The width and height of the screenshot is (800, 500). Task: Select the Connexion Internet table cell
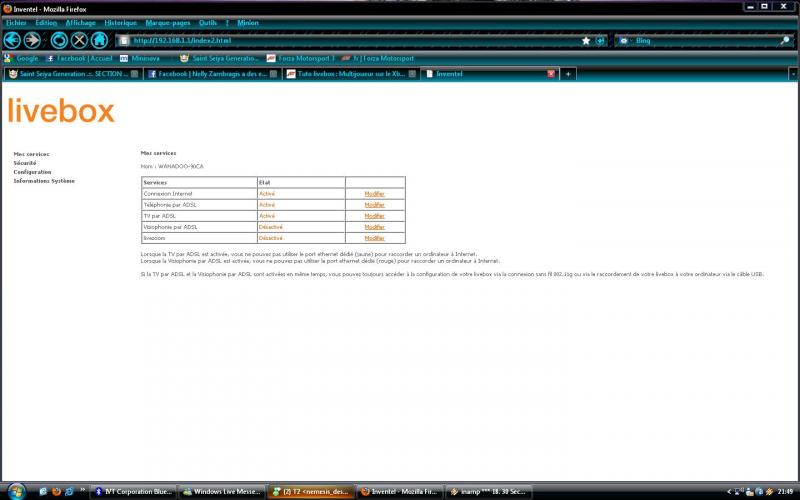[x=199, y=194]
